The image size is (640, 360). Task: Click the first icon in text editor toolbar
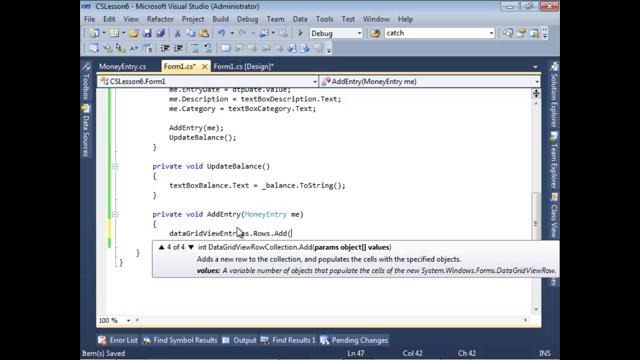[x=94, y=49]
